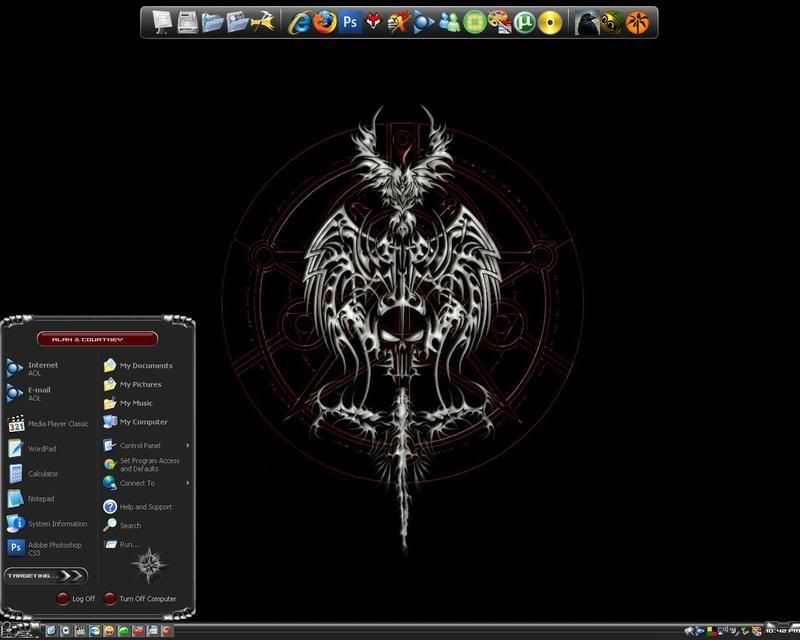Click the taskbar clock in system tray

780,631
